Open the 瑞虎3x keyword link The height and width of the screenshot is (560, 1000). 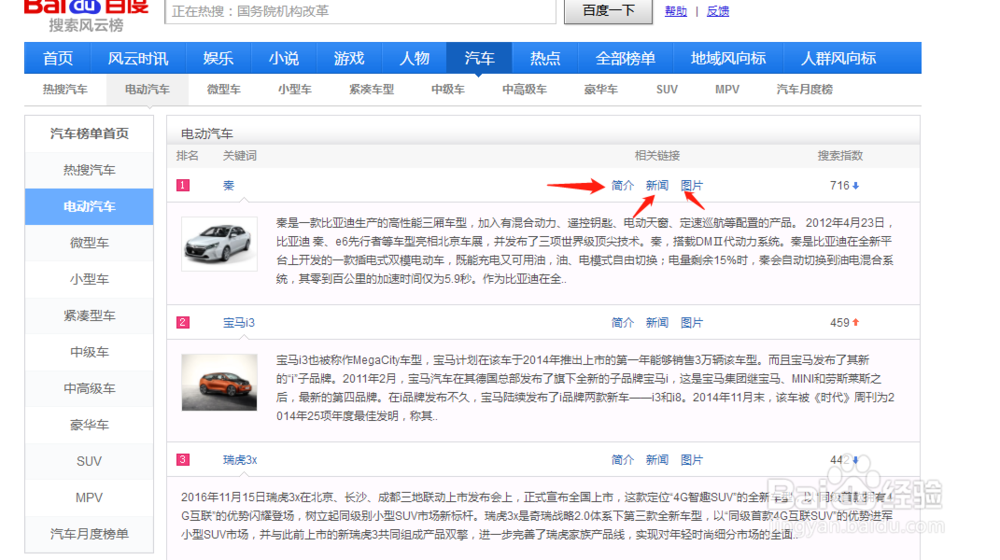pos(240,459)
